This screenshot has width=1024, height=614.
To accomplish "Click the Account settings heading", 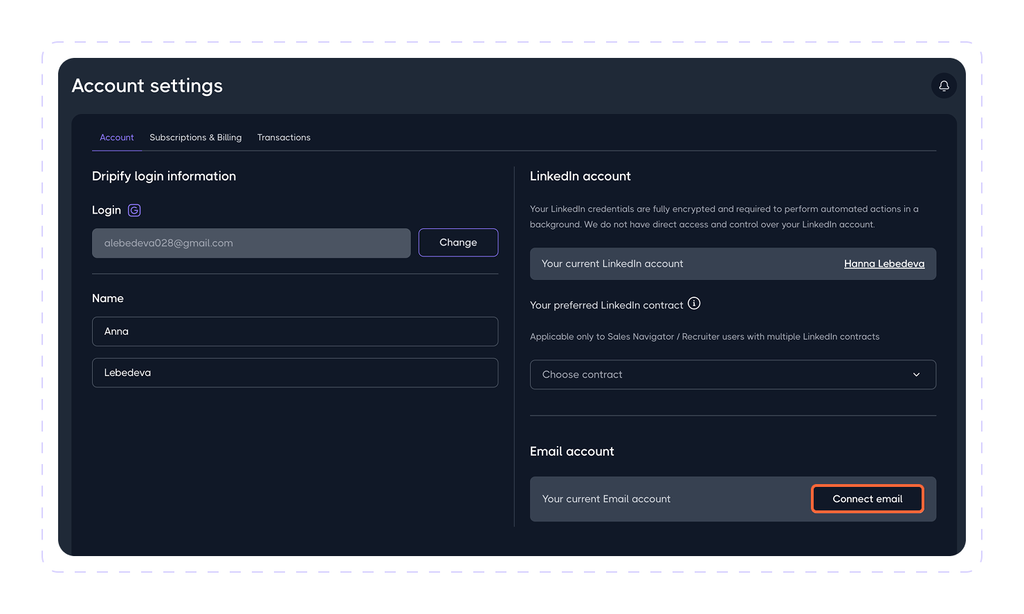I will pos(147,86).
